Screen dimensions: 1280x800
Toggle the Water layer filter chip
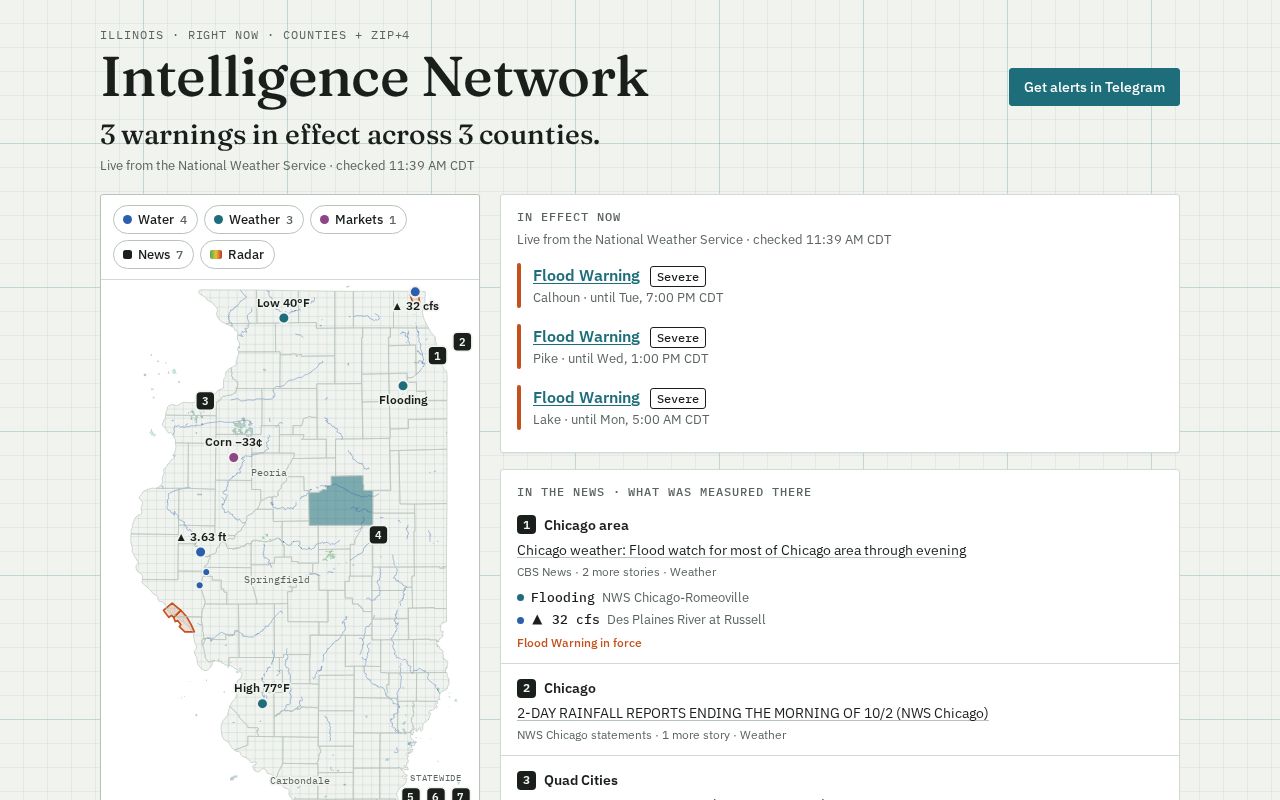tap(155, 220)
